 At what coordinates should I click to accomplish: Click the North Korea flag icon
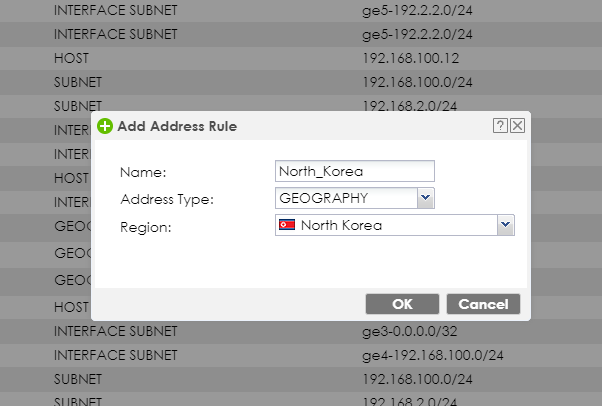[x=287, y=225]
